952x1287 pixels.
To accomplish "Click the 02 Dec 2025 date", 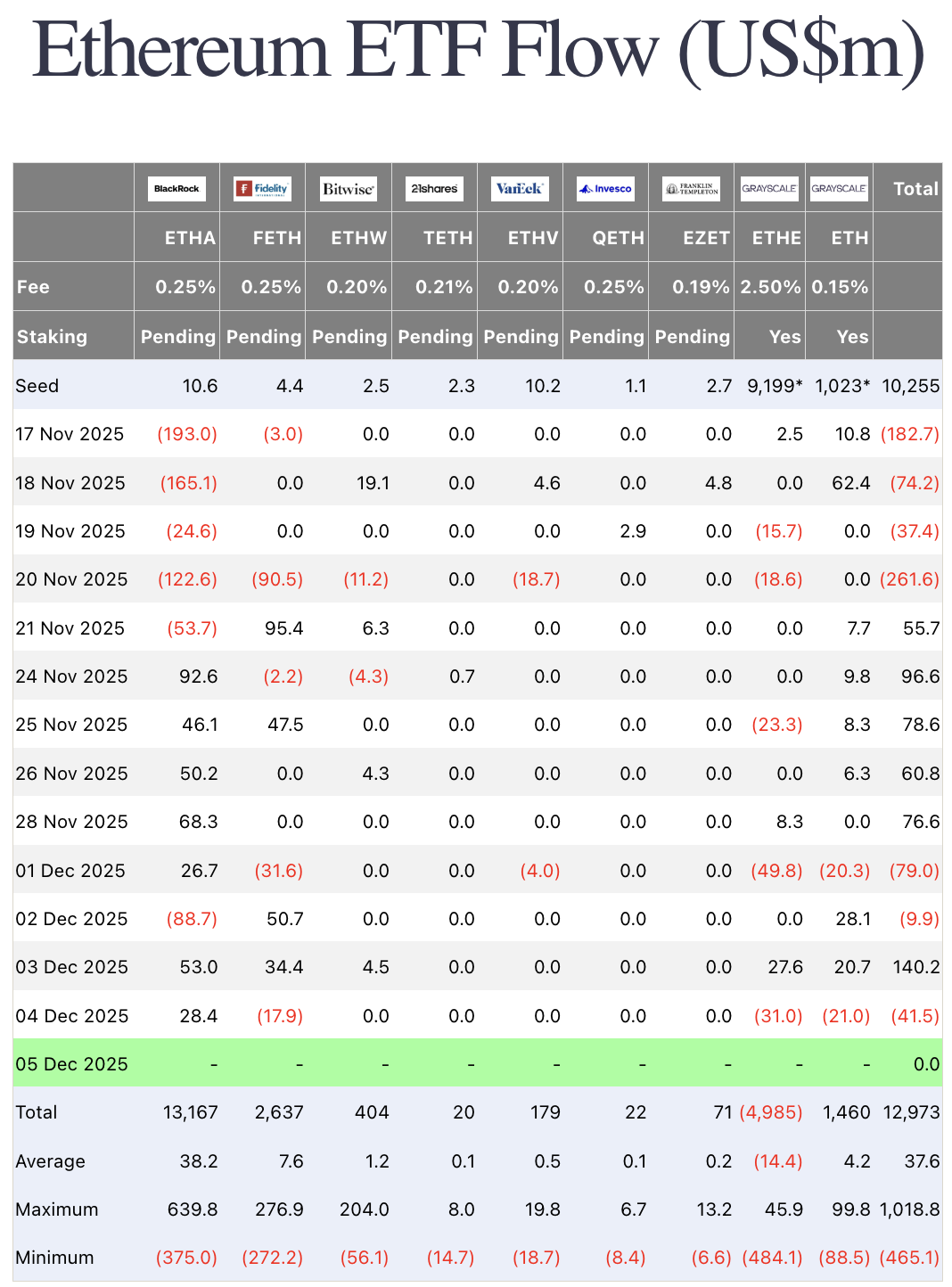I will [71, 919].
